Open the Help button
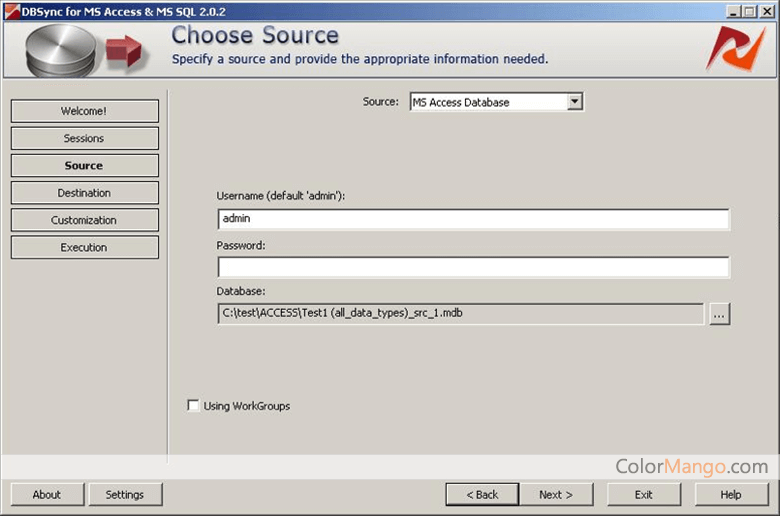This screenshot has height=516, width=780. tap(731, 495)
